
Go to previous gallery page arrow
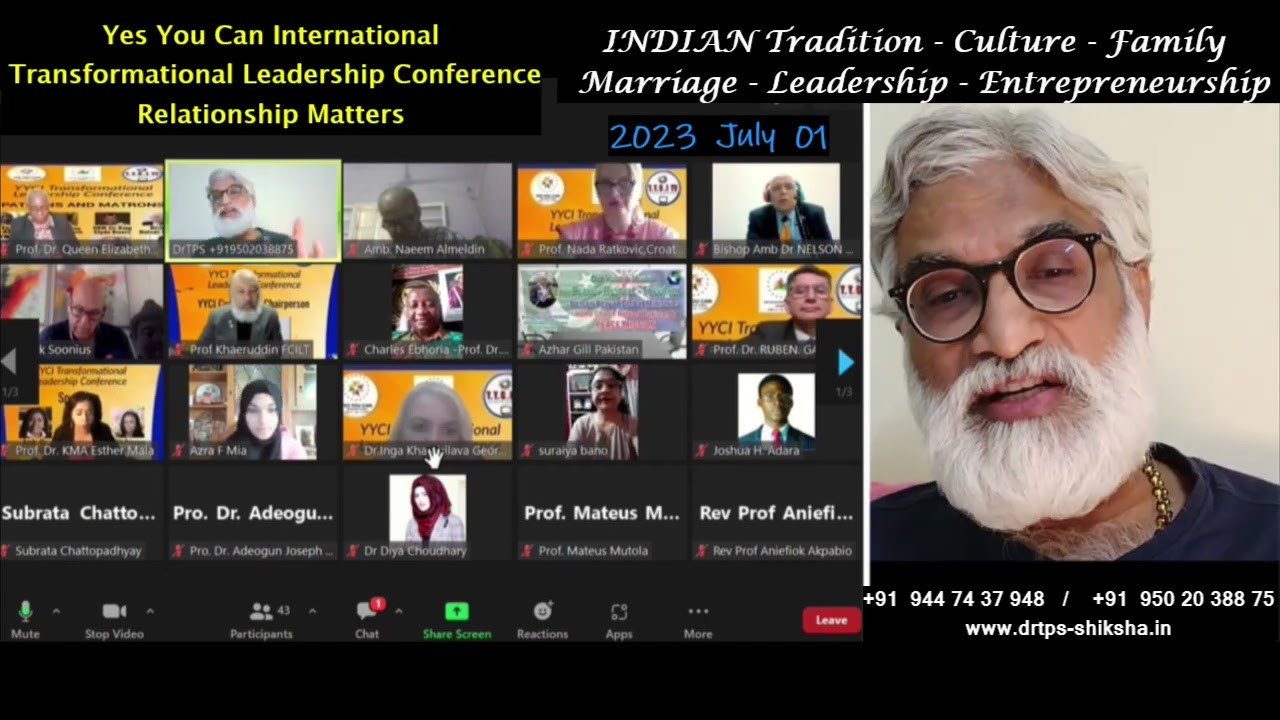[9, 362]
